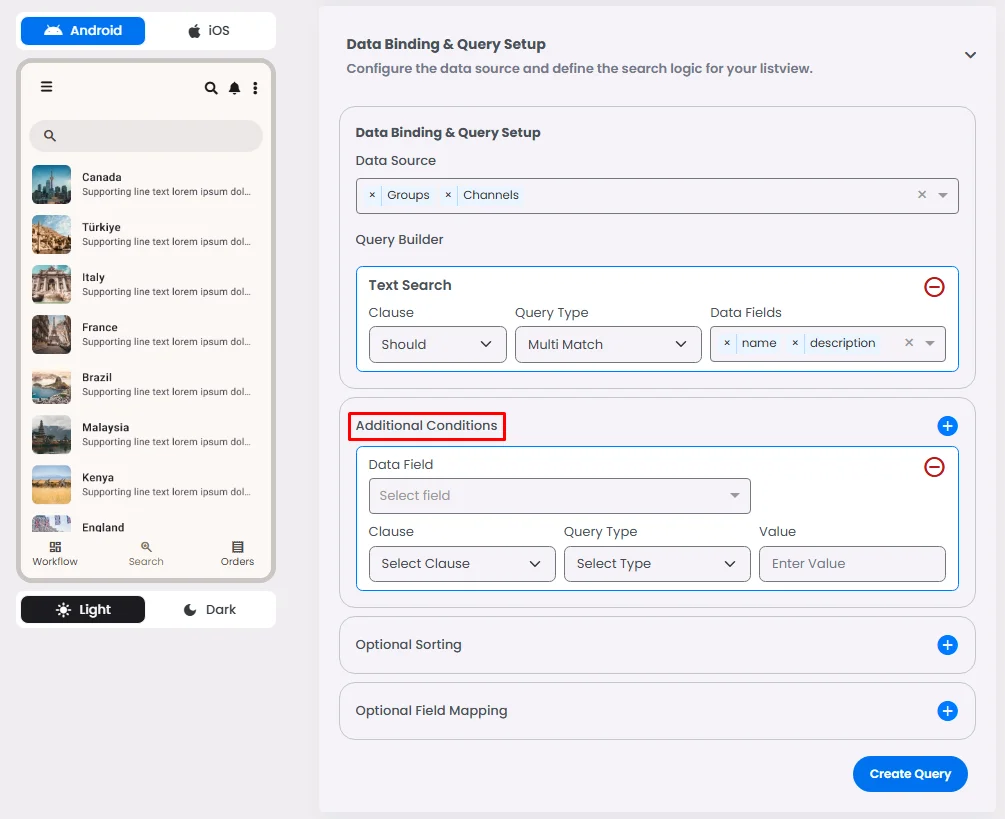Click the search magnifier icon in preview header
This screenshot has width=1005, height=819.
click(211, 88)
